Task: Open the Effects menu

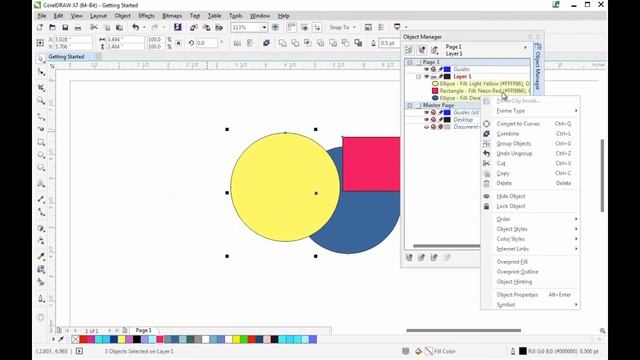Action: pos(146,16)
